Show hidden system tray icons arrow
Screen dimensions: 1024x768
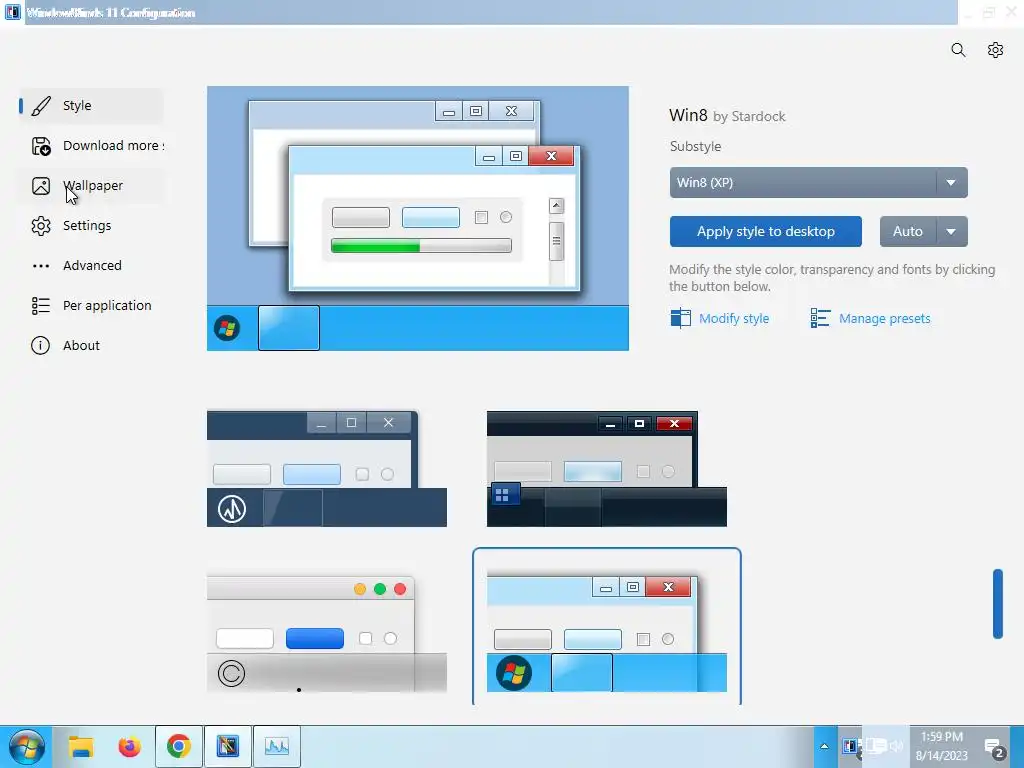(824, 746)
